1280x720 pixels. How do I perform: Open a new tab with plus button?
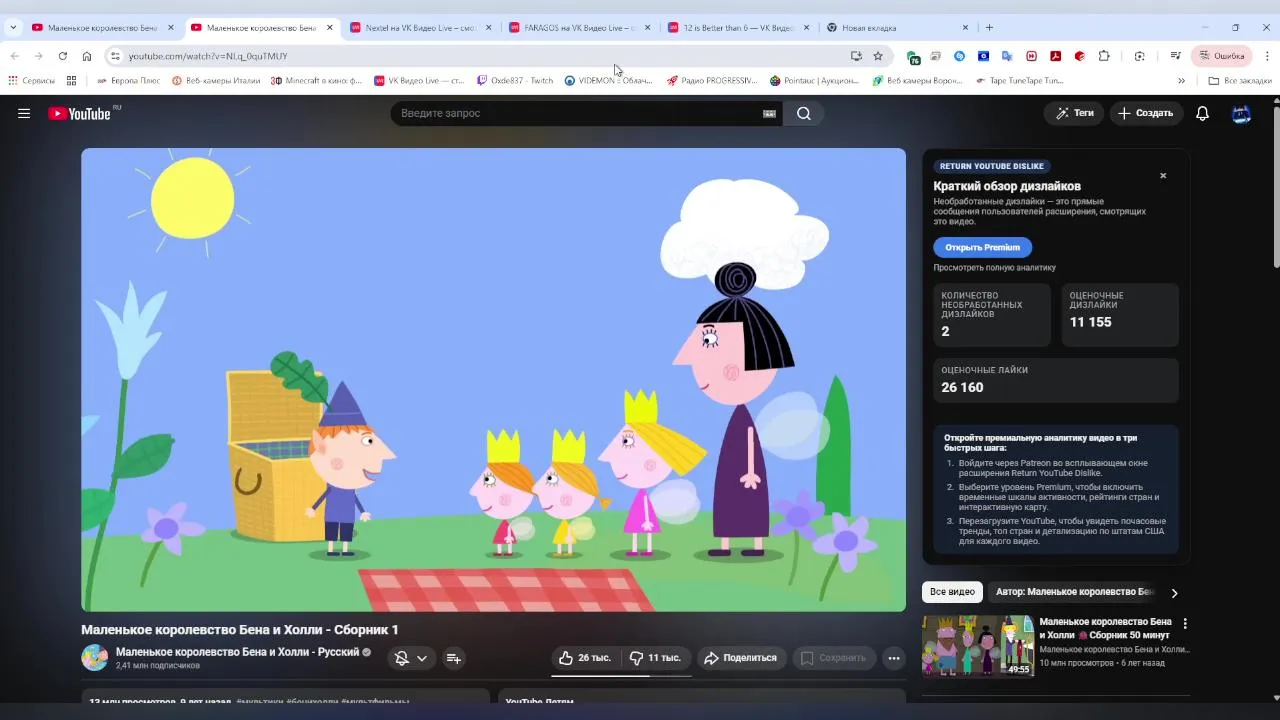tap(989, 27)
